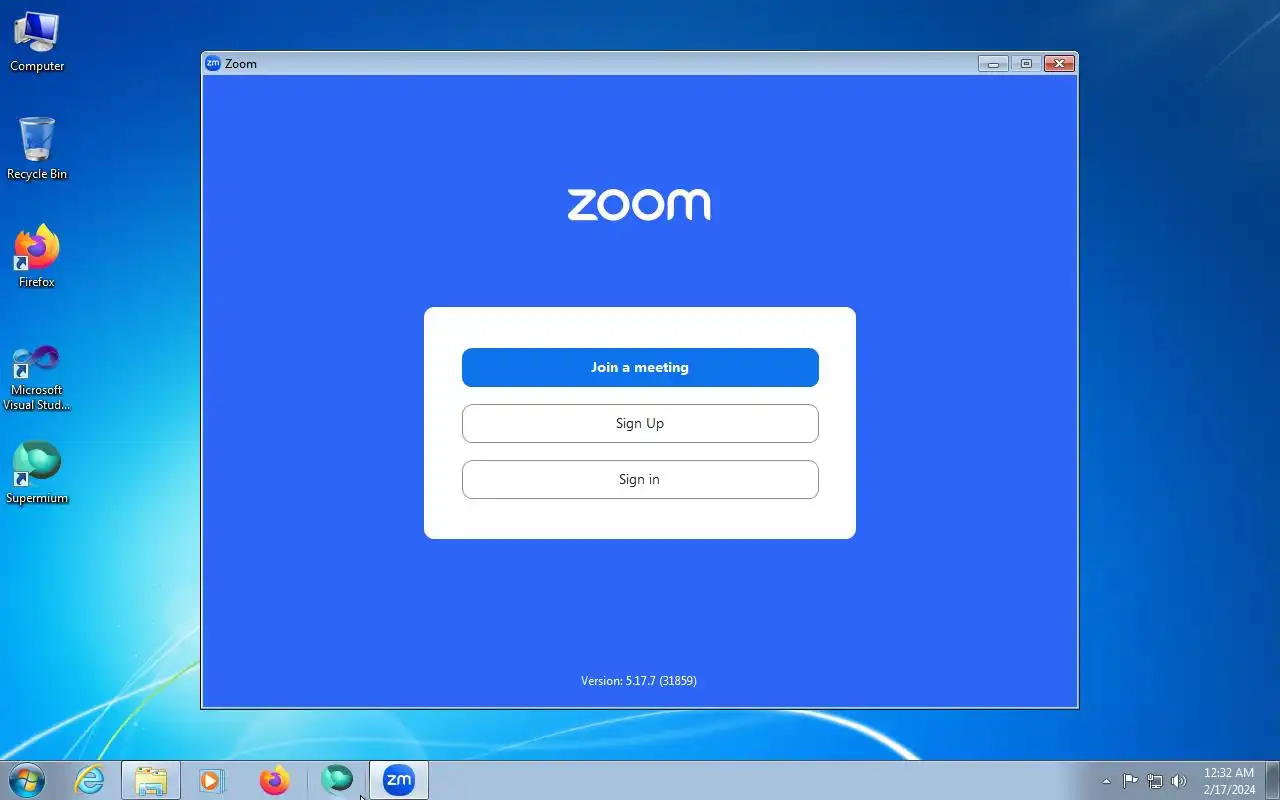Open Windows Media Player from taskbar

tap(212, 780)
